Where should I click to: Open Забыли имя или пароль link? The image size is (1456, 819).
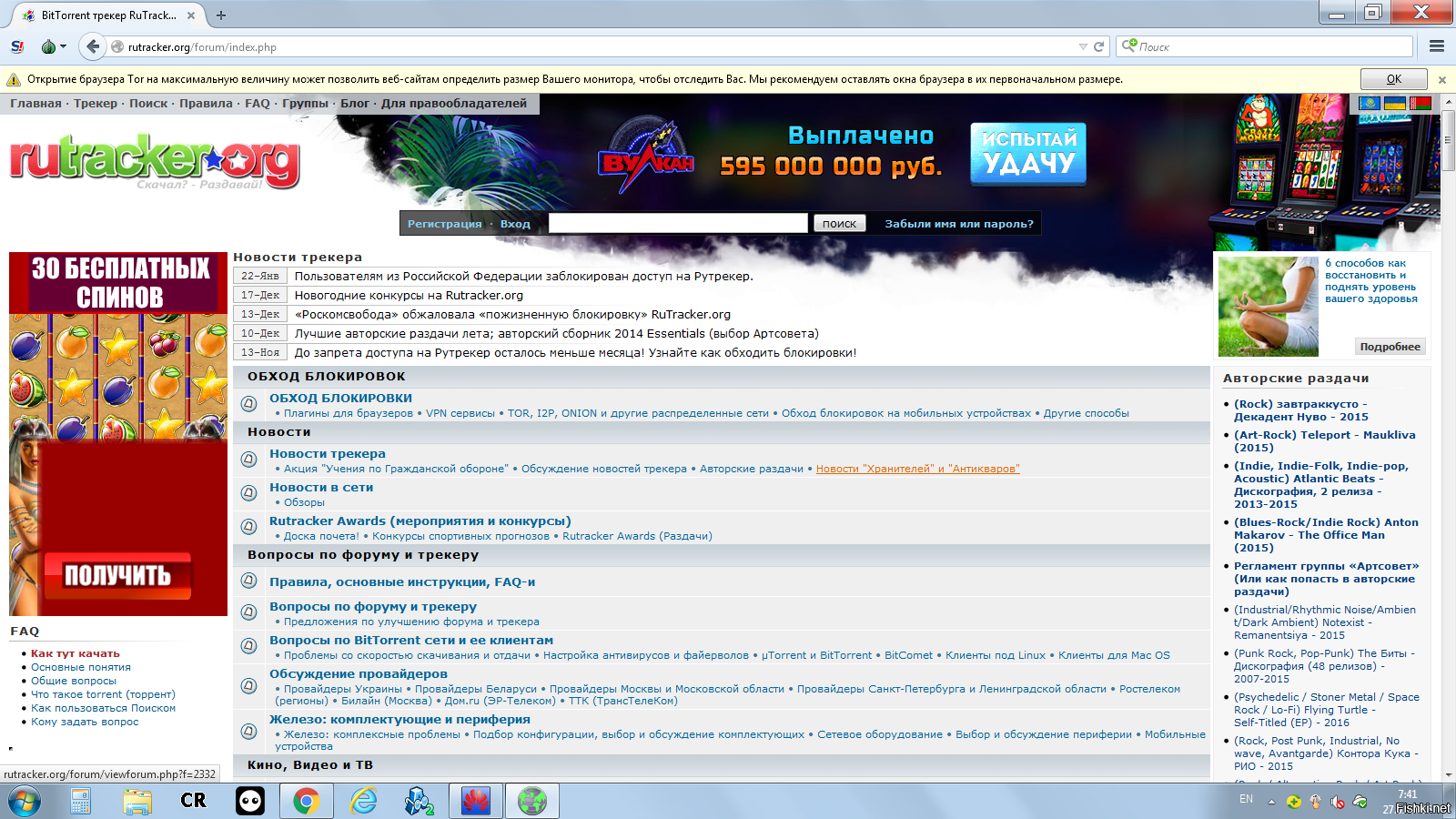[x=959, y=224]
